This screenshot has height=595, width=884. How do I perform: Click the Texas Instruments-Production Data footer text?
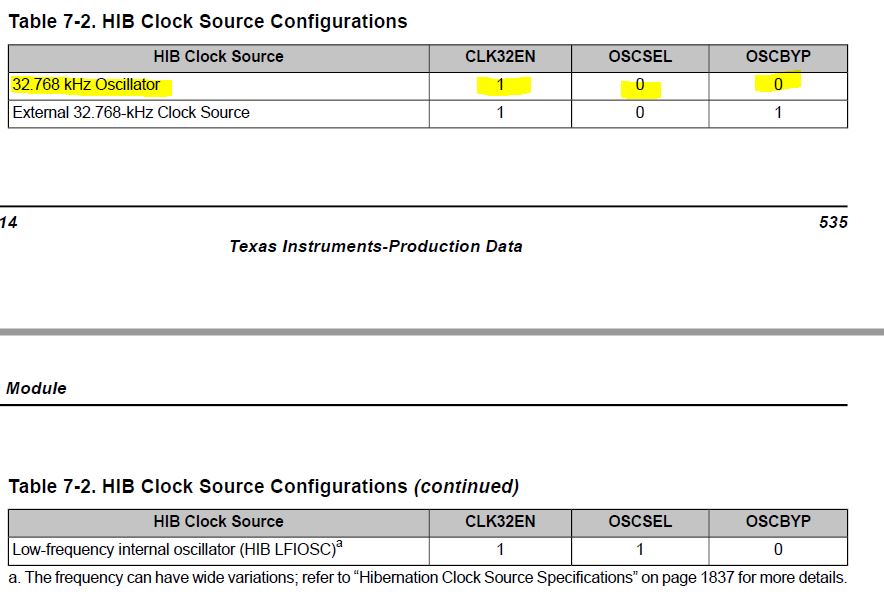(x=375, y=246)
